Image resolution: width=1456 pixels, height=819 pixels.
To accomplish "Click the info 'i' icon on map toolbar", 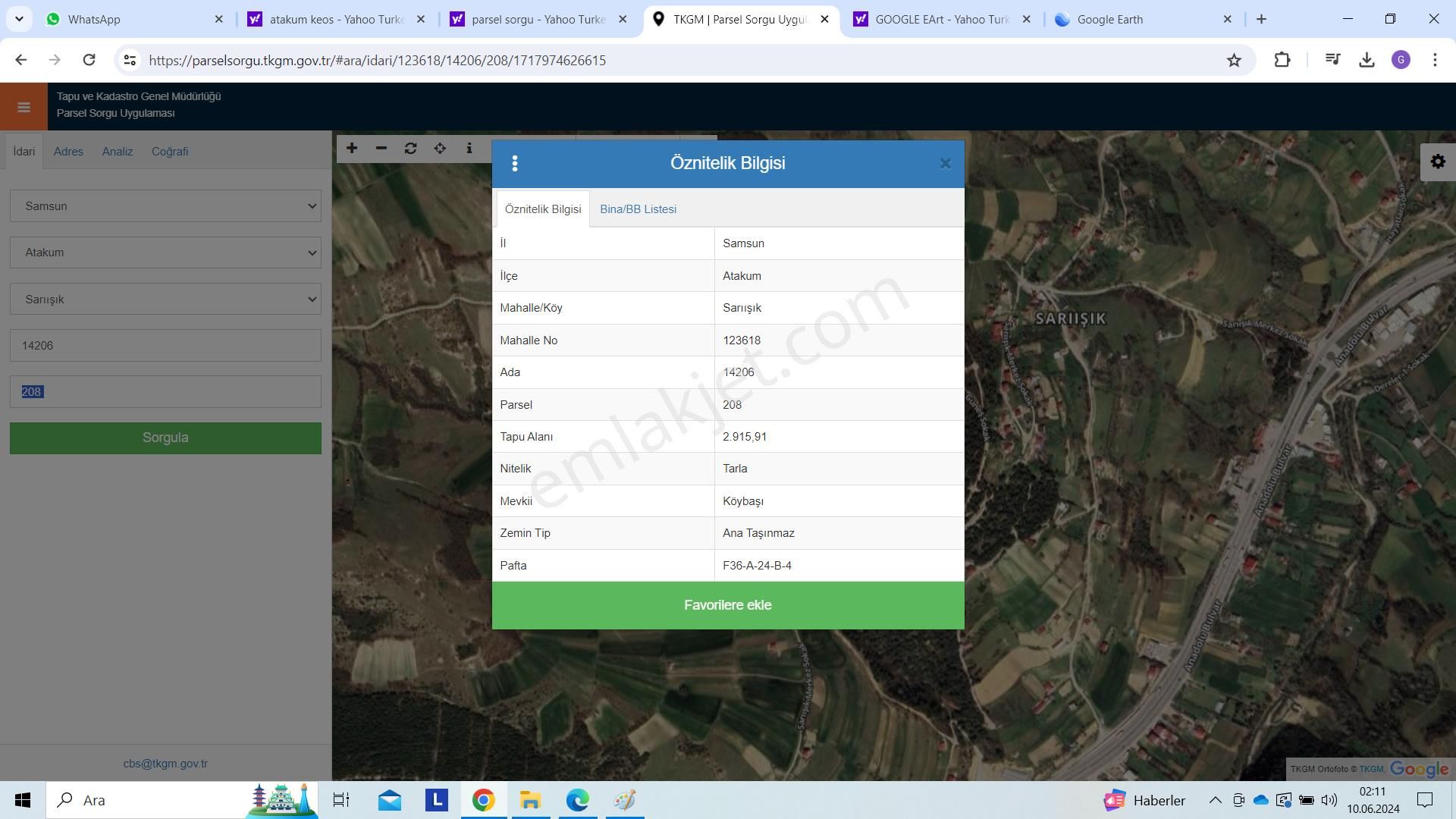I will pos(469,149).
